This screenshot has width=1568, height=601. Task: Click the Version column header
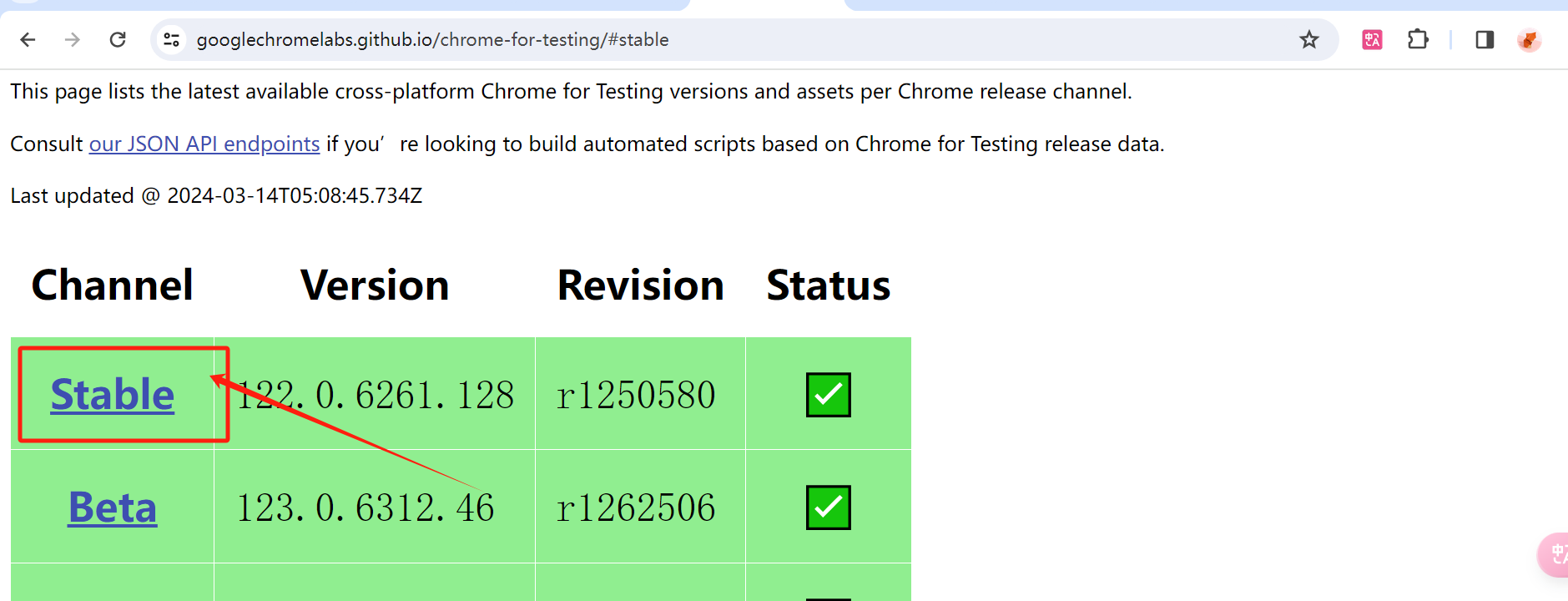[375, 285]
